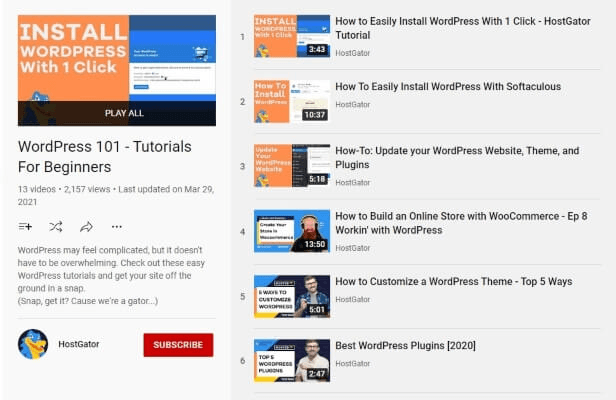Open title 'How To Easily Install WordPress With Softaculous'

click(448, 86)
